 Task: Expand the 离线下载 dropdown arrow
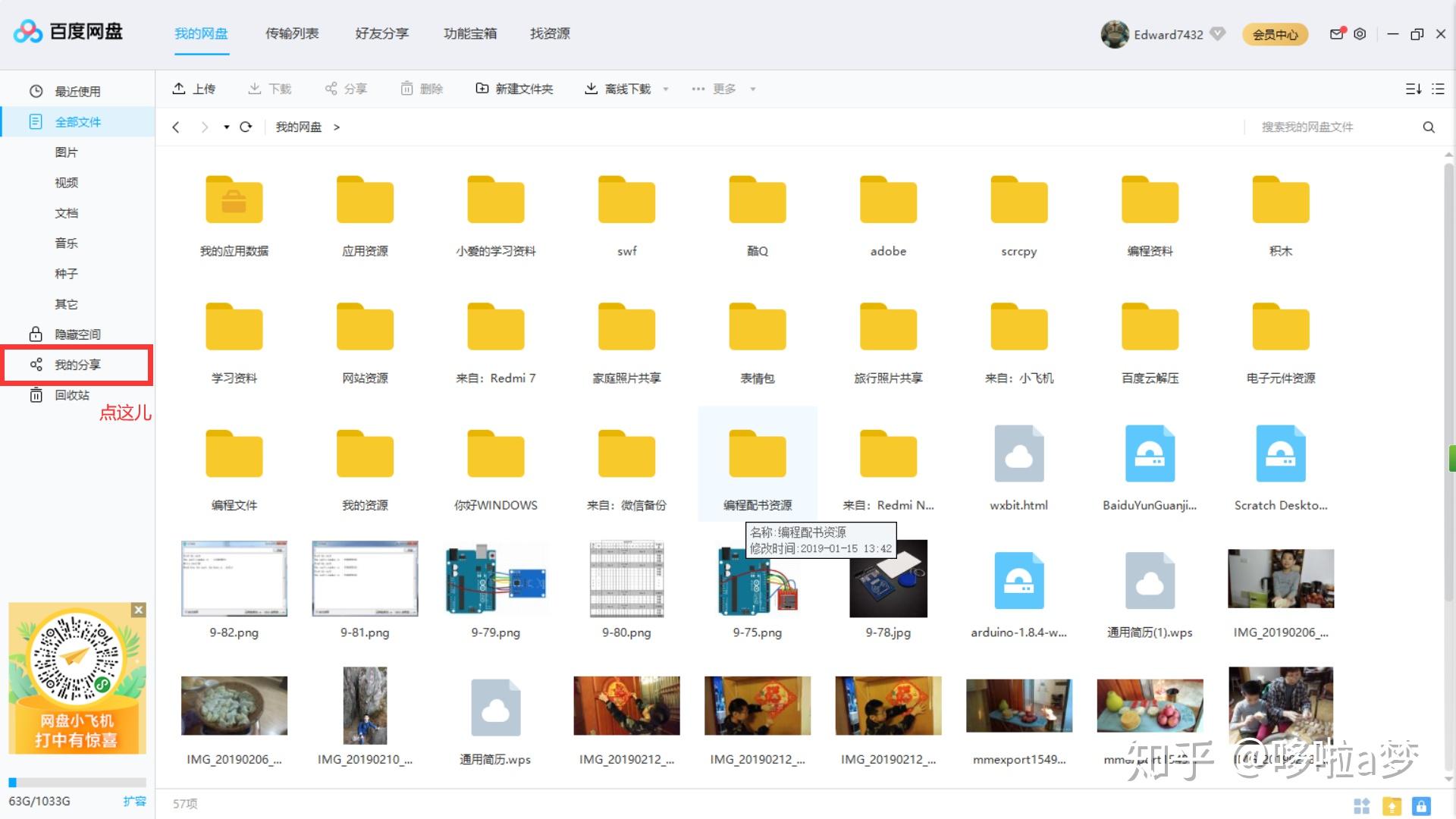click(666, 89)
